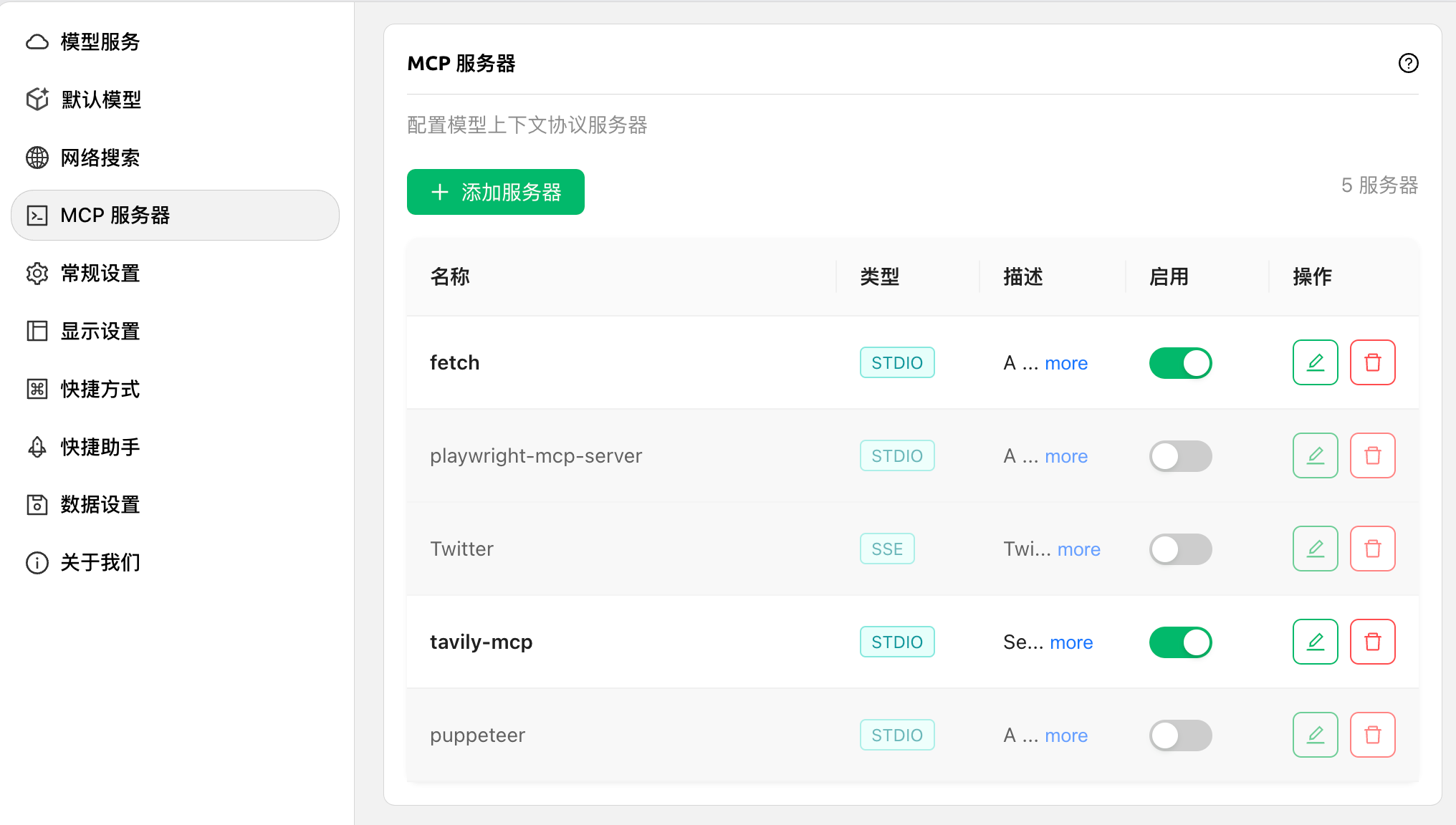The width and height of the screenshot is (1456, 825).
Task: Enable the puppeteer server toggle
Action: click(x=1180, y=735)
